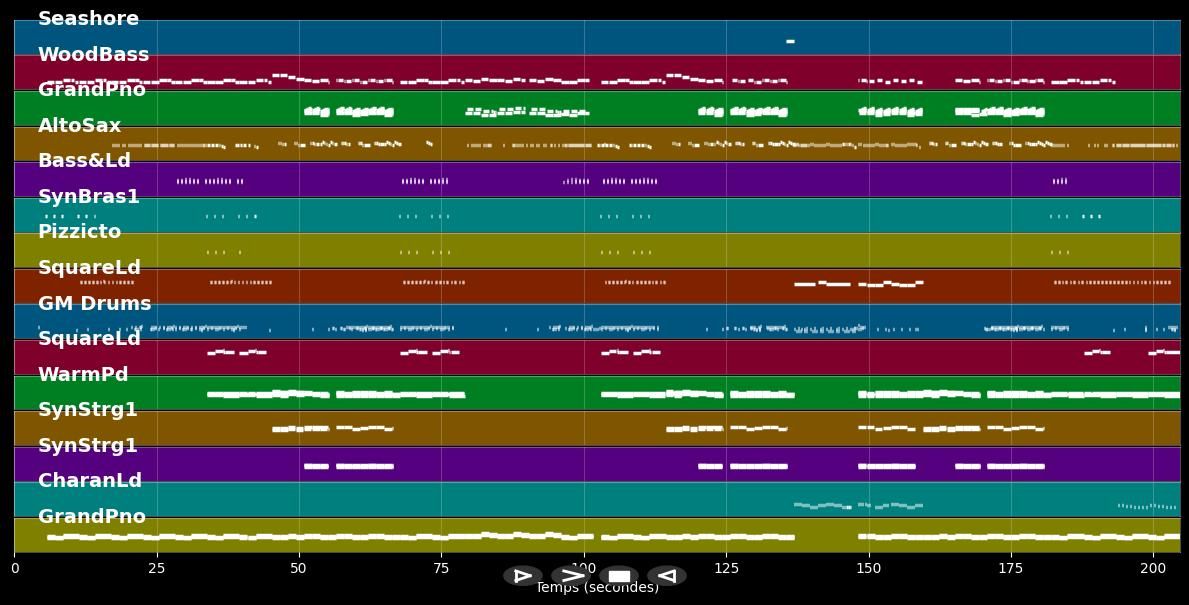Click the 'Temps (secondes)' axis label
Image resolution: width=1189 pixels, height=605 pixels.
[x=597, y=588]
